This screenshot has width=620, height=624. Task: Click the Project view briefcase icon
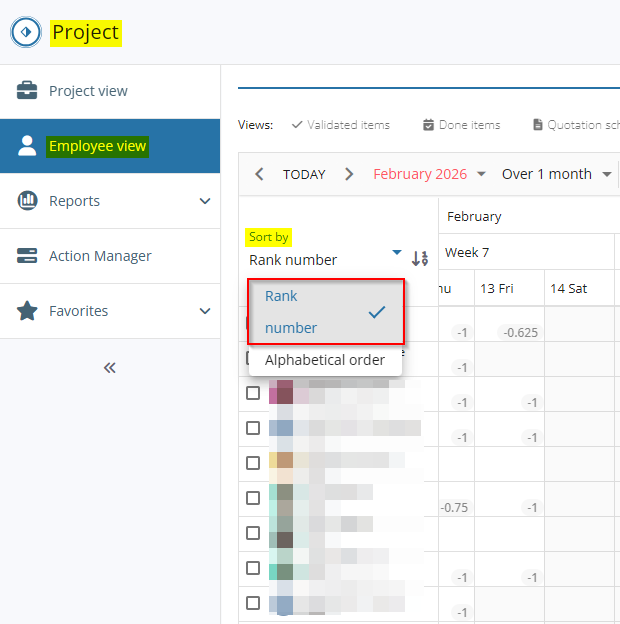pos(27,91)
